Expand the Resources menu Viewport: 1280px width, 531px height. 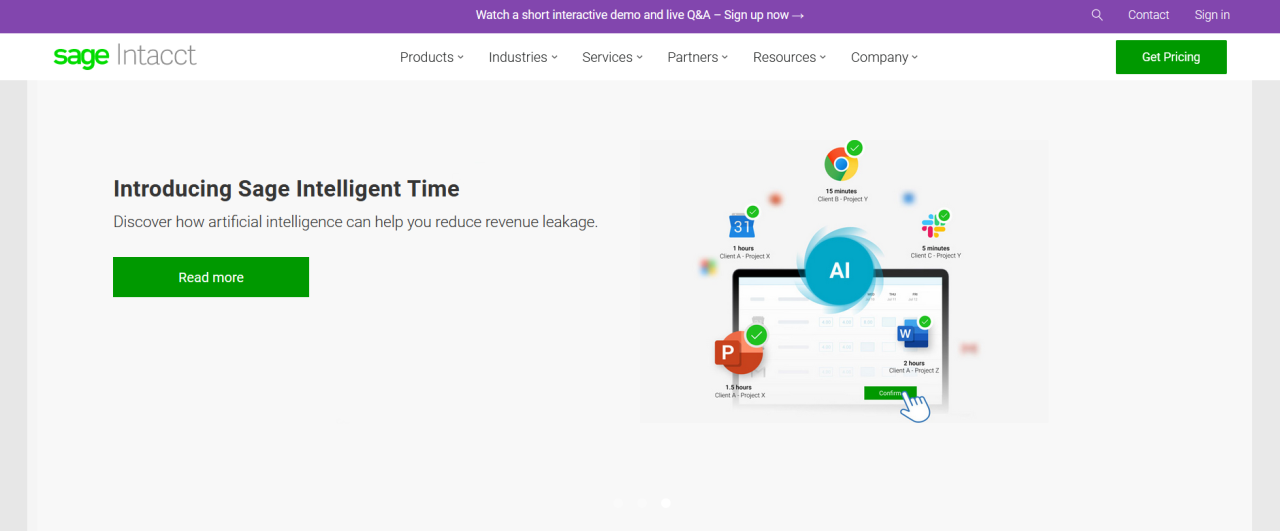tap(789, 57)
